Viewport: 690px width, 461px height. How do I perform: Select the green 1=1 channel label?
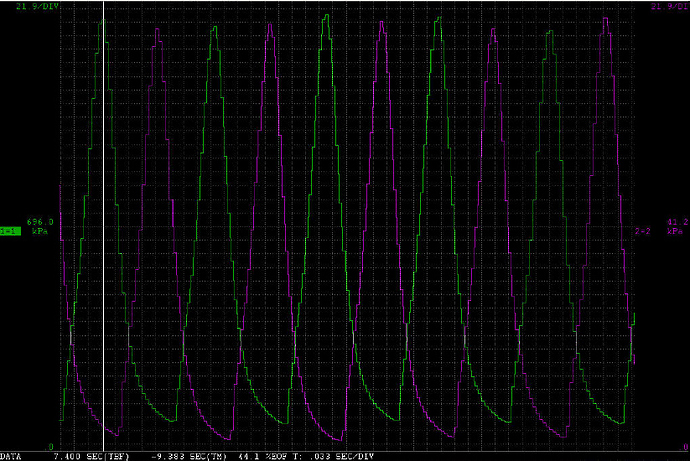point(9,231)
